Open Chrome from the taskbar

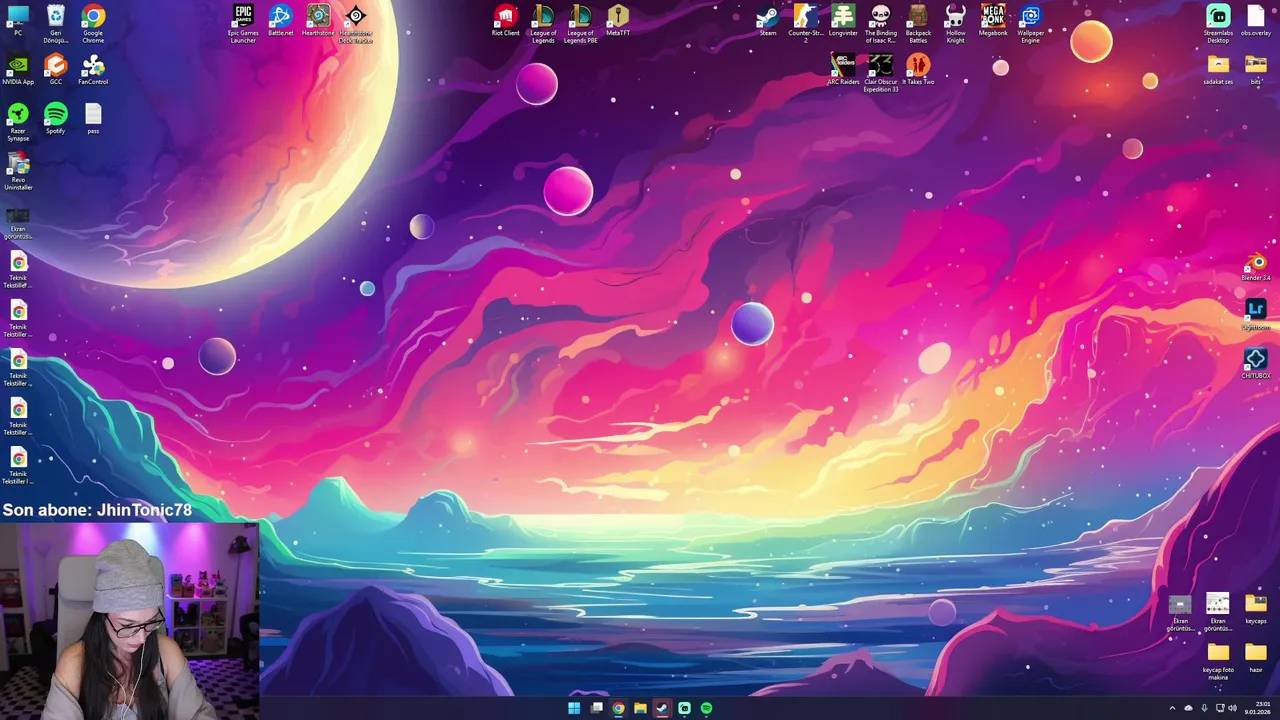pos(618,708)
